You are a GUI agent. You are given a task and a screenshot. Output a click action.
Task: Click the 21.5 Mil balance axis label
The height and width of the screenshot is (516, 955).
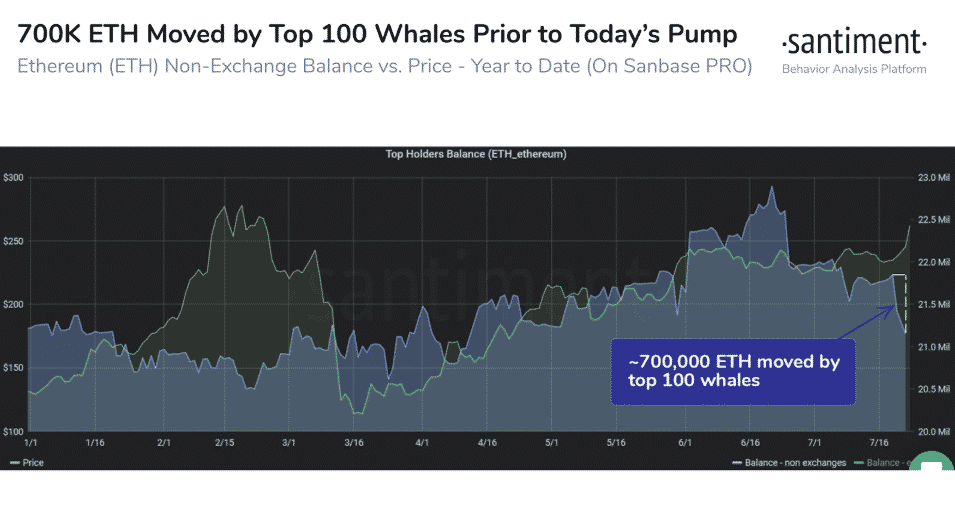point(932,305)
